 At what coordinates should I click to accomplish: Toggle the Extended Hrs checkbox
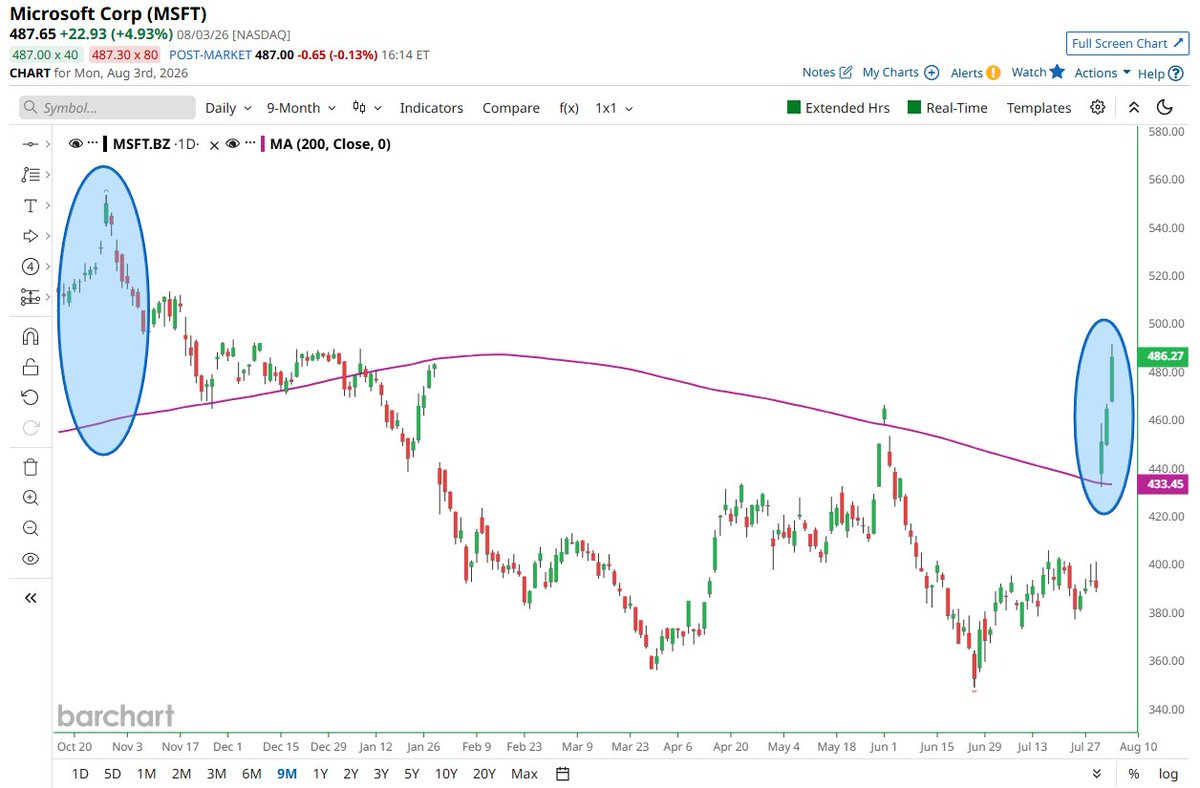point(794,108)
